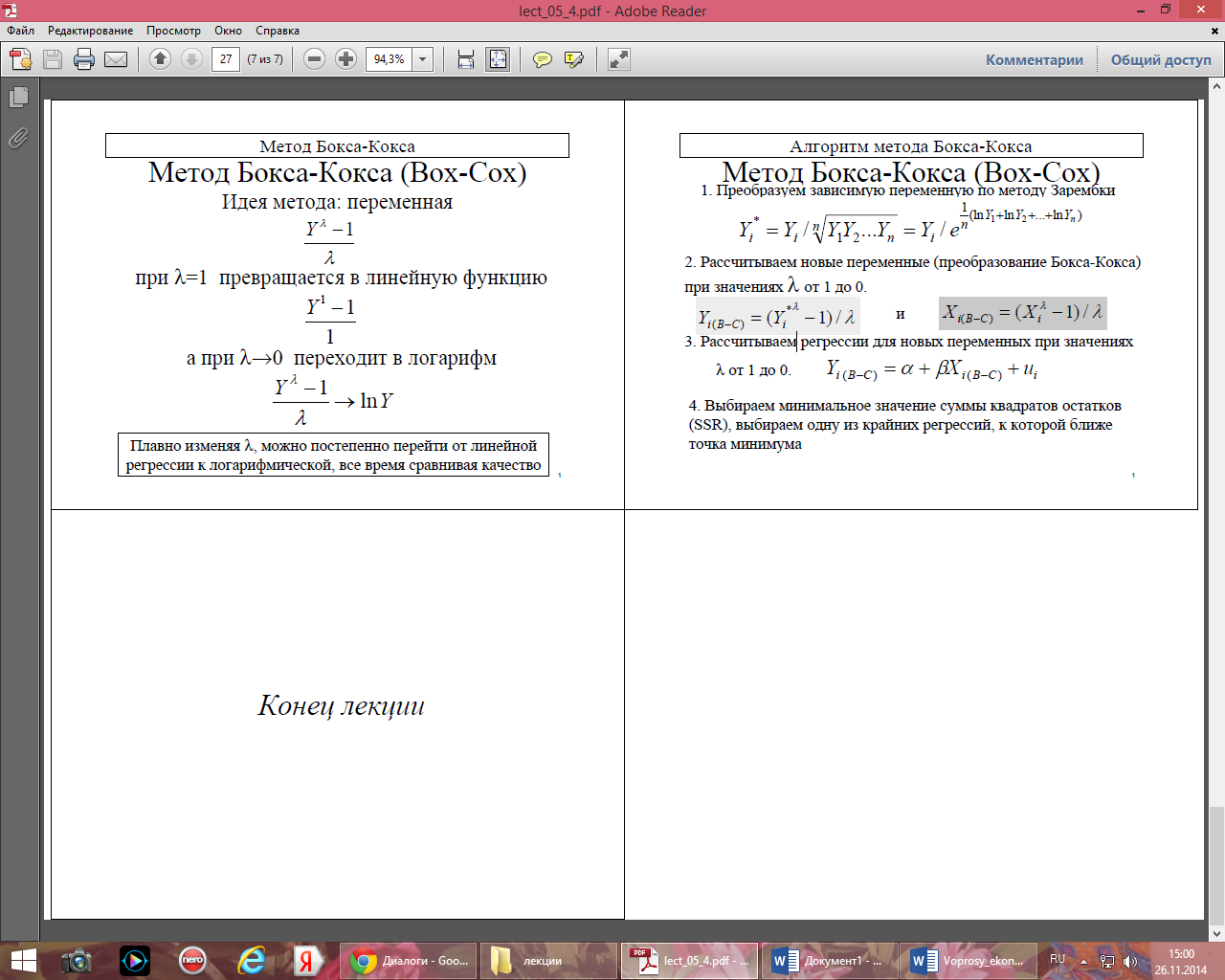
Task: Select fit width scrolling mode icon
Action: tap(466, 59)
